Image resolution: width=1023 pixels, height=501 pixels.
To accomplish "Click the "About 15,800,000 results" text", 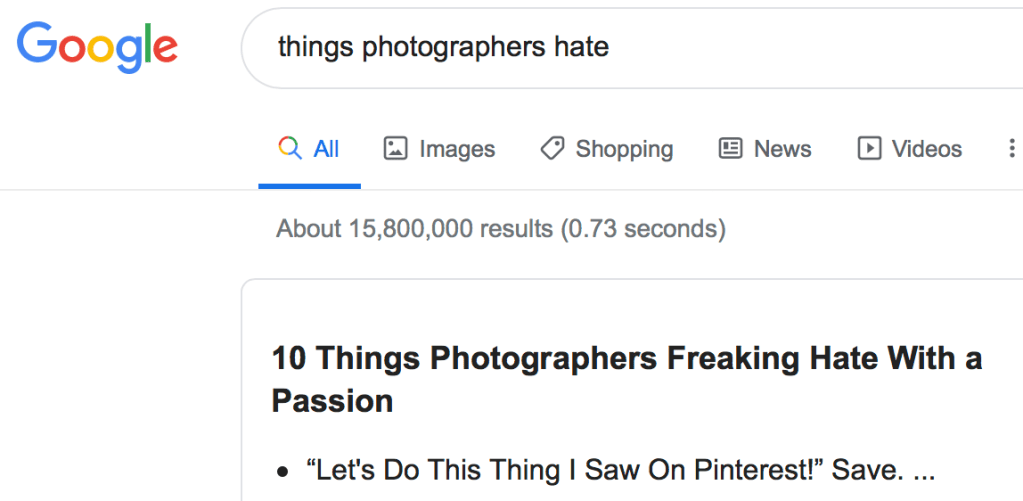I will [x=414, y=229].
